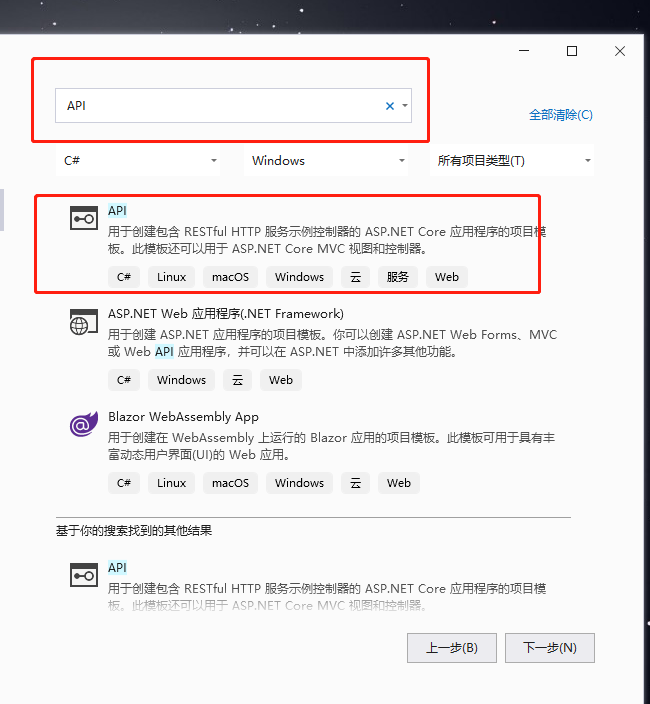This screenshot has width=650, height=704.
Task: Minimize the dialog window
Action: coord(524,51)
